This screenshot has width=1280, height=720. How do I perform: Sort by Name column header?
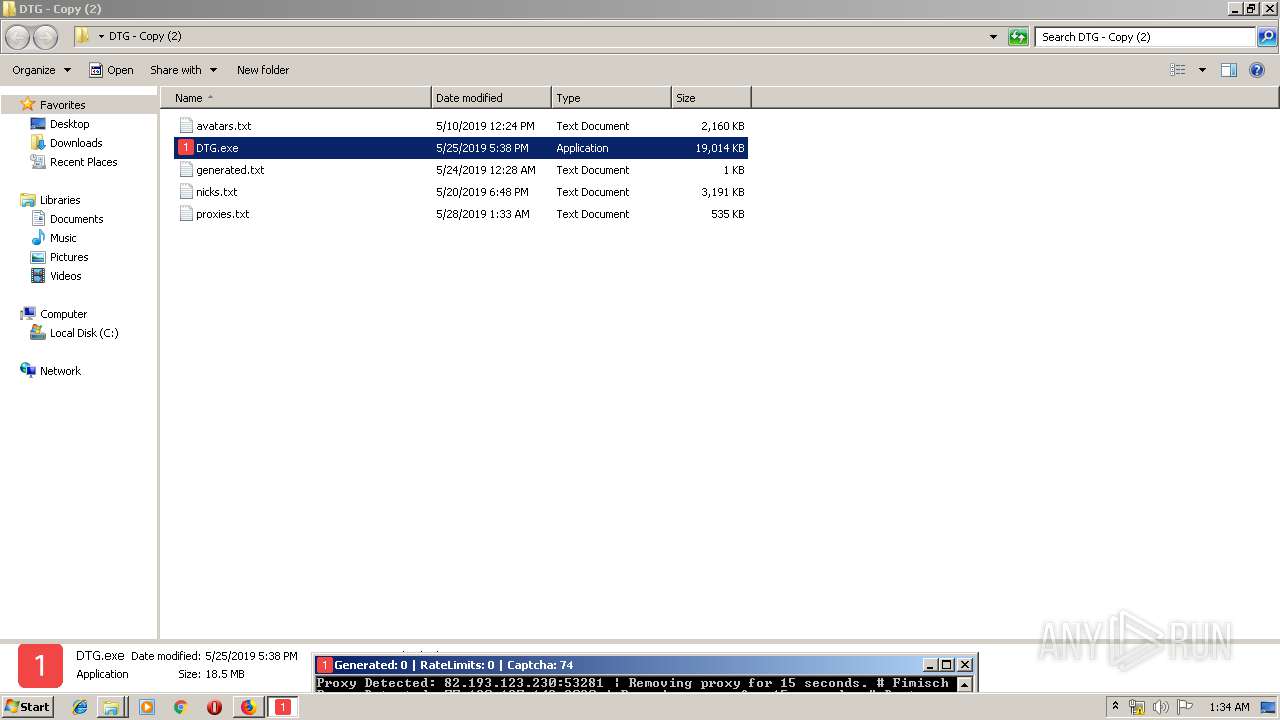pos(296,98)
